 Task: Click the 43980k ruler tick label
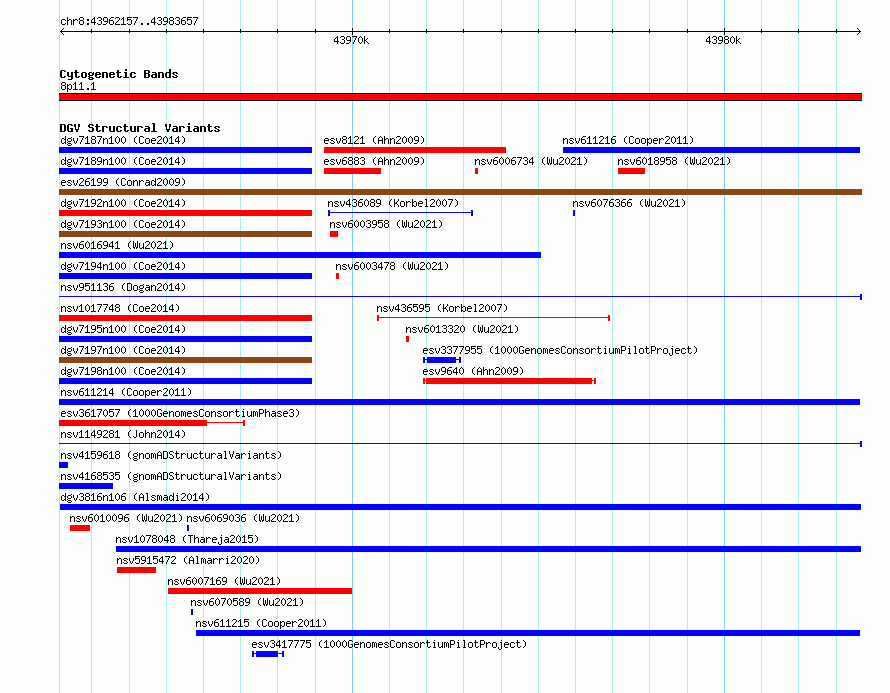point(723,40)
